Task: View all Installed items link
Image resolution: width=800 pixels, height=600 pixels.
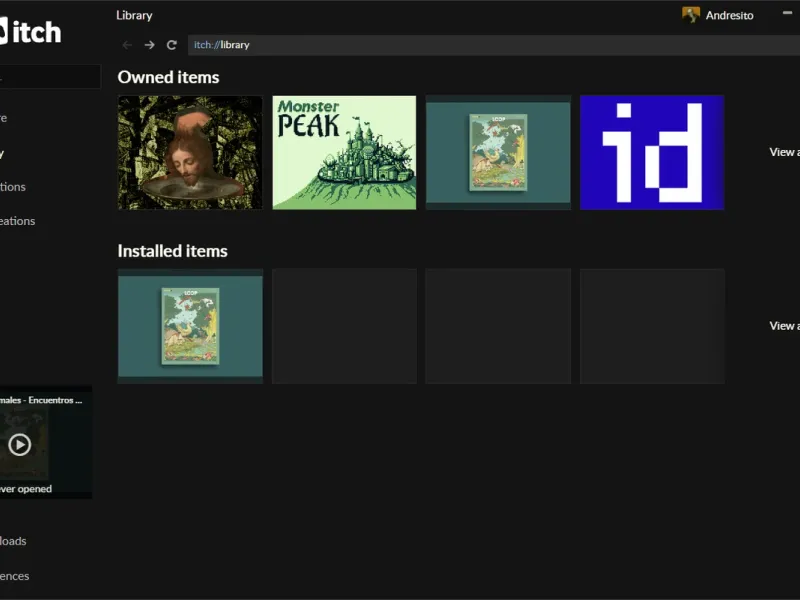Action: (784, 326)
